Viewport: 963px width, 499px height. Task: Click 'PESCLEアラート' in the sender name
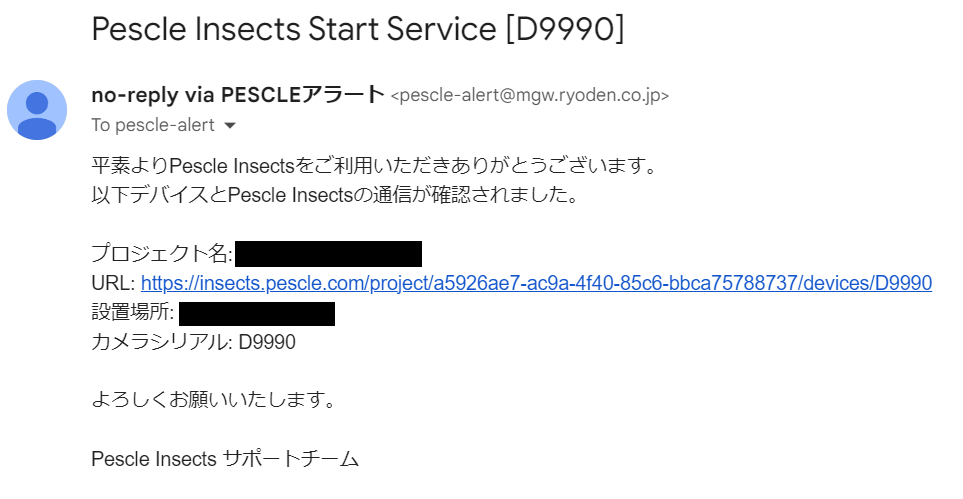pos(302,95)
